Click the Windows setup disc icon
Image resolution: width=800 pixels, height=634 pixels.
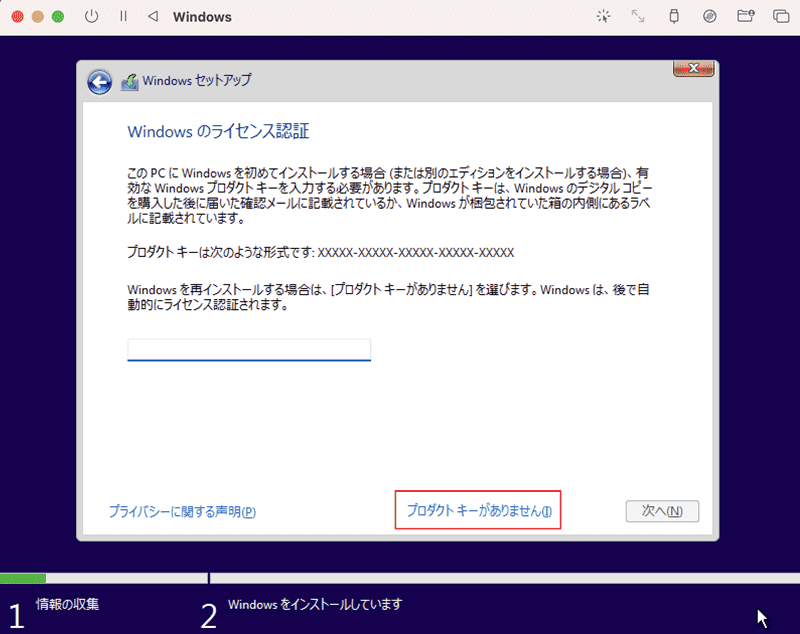point(130,82)
